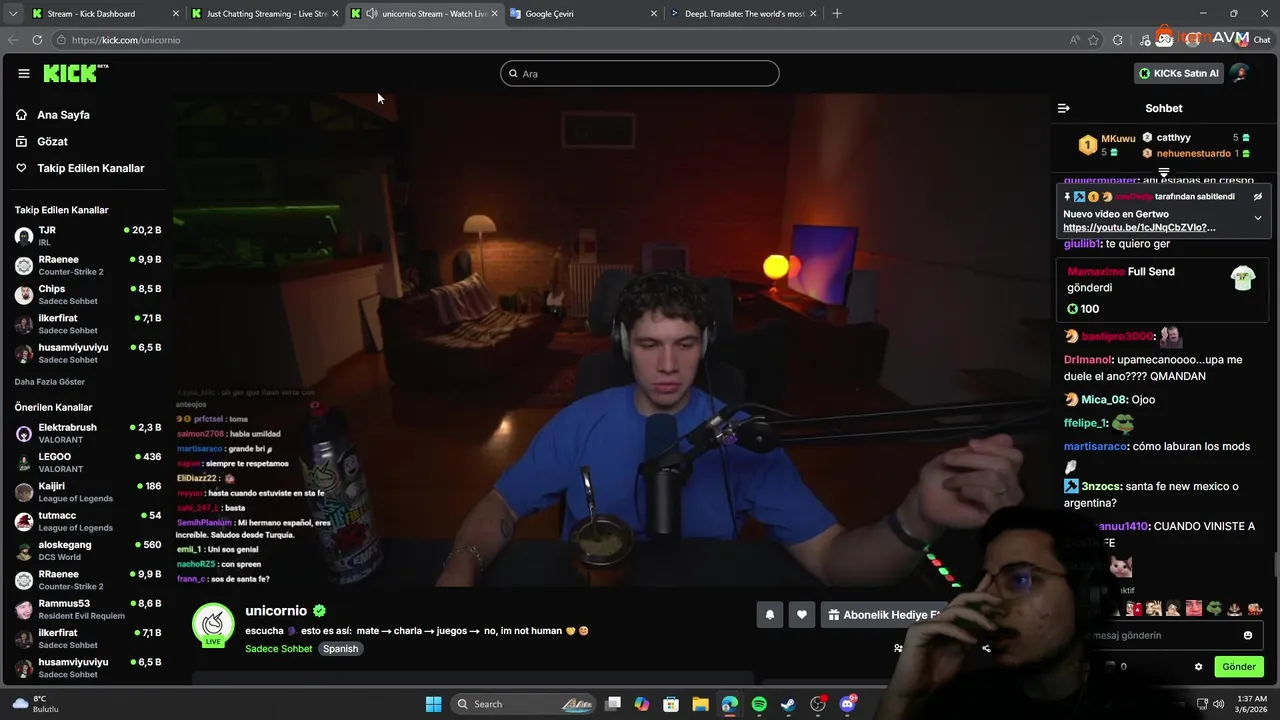1280x720 pixels.
Task: Open File Explorer from taskbar
Action: 700,704
